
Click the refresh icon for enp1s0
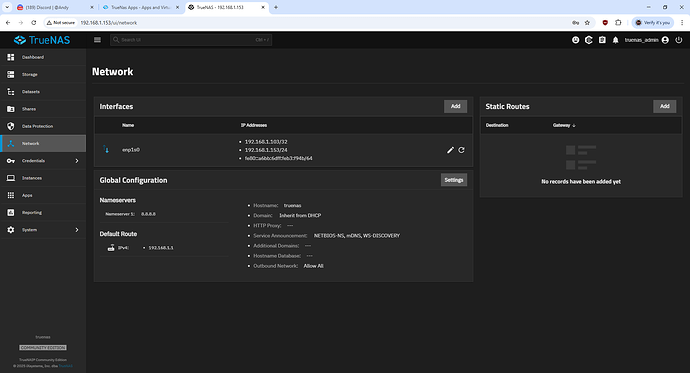[x=461, y=150]
